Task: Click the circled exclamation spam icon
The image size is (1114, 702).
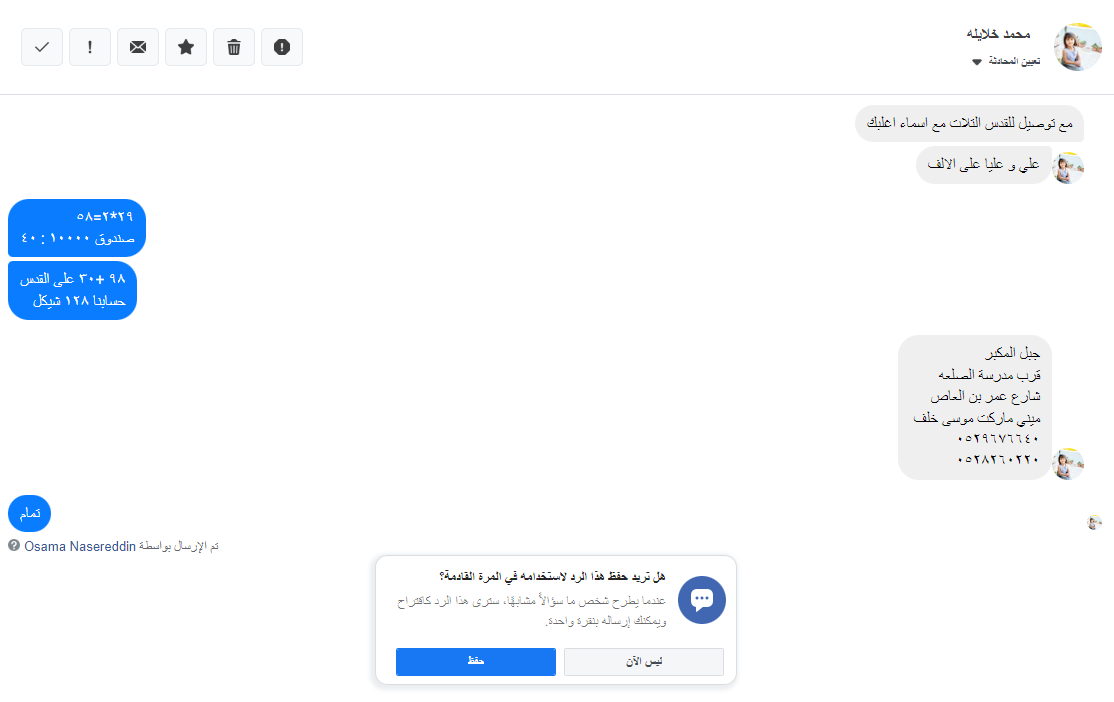Action: [x=282, y=47]
